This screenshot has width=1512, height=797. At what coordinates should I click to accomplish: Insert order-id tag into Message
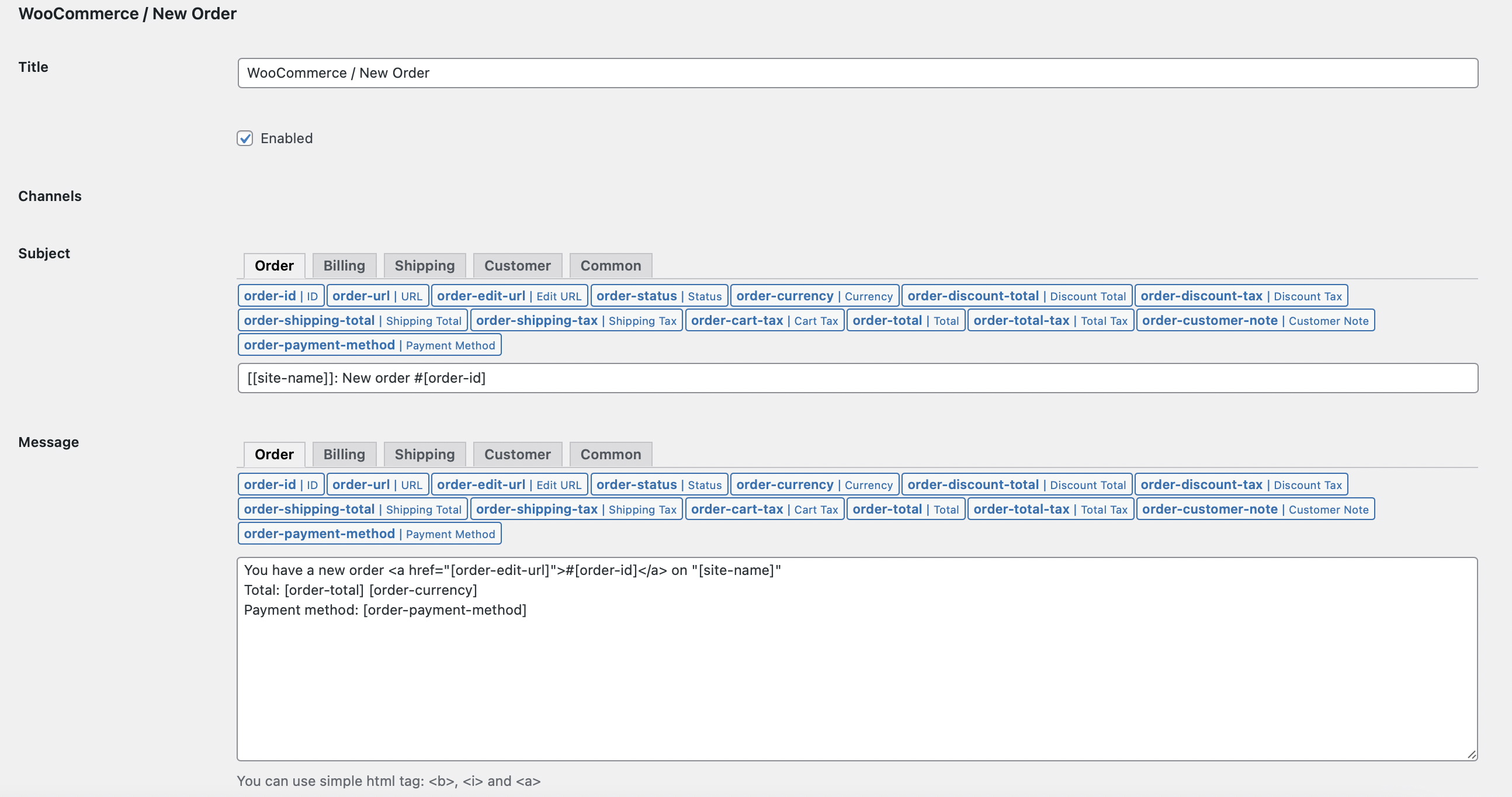tap(280, 485)
